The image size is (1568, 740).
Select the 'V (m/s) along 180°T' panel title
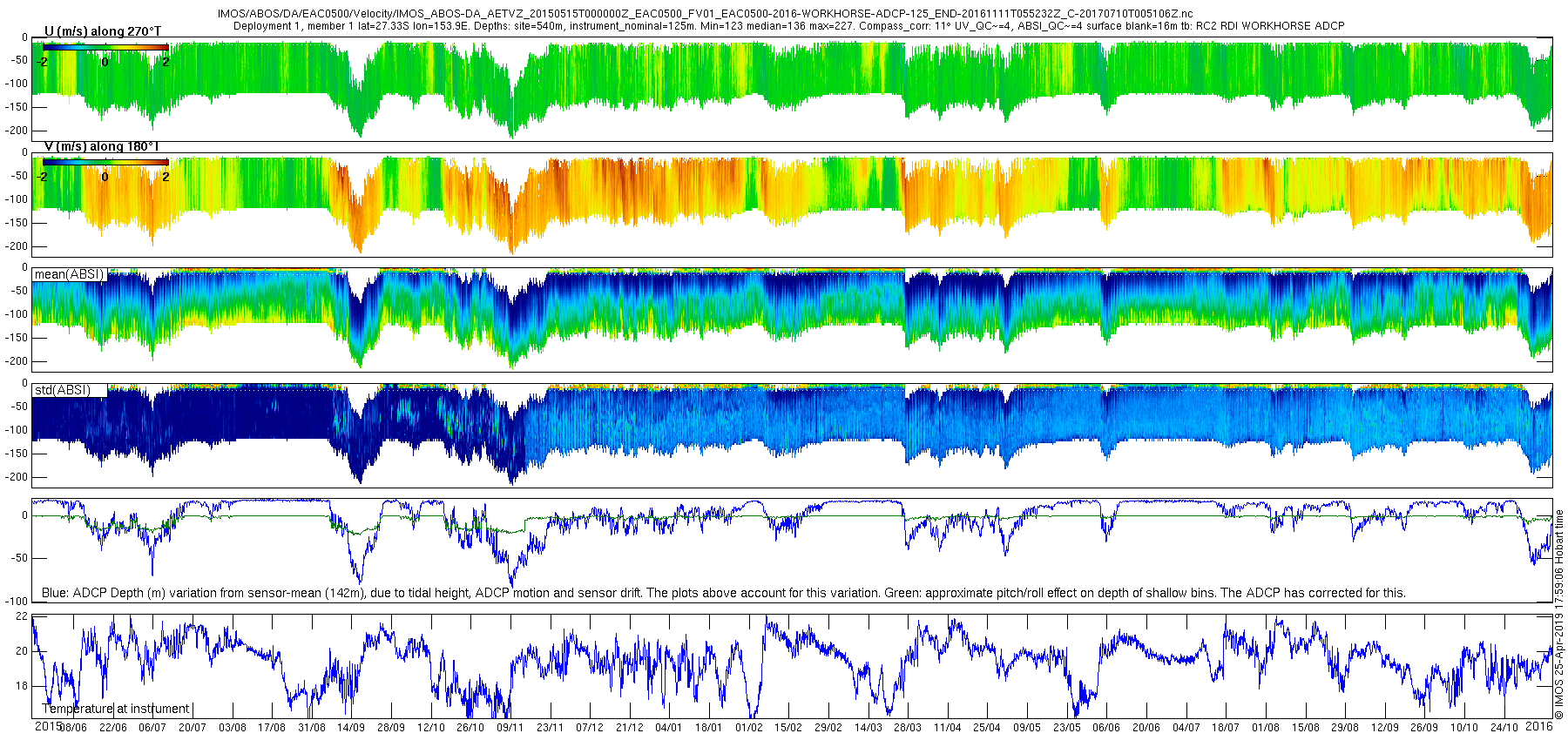pos(102,146)
